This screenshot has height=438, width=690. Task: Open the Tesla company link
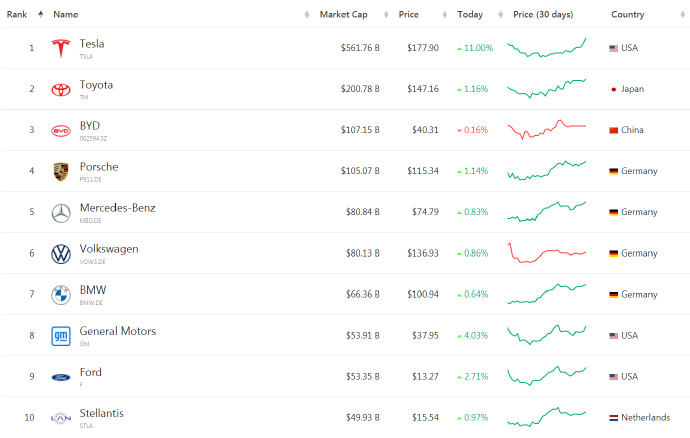(x=92, y=44)
